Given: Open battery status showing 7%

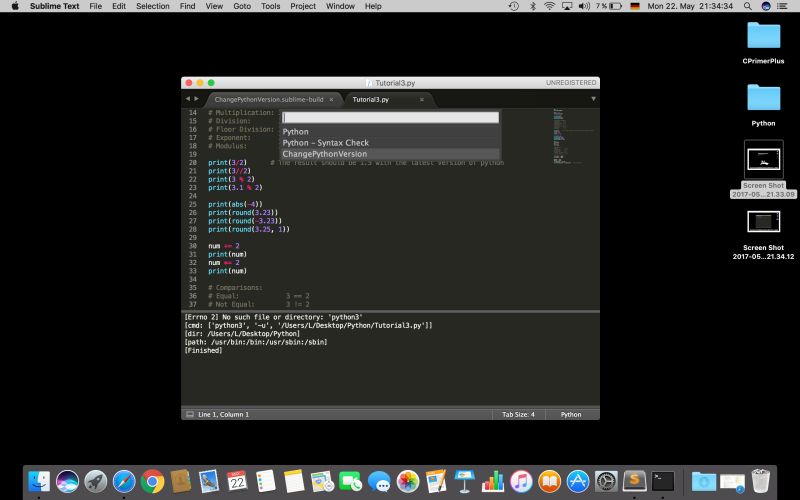Looking at the screenshot, I should point(609,6).
